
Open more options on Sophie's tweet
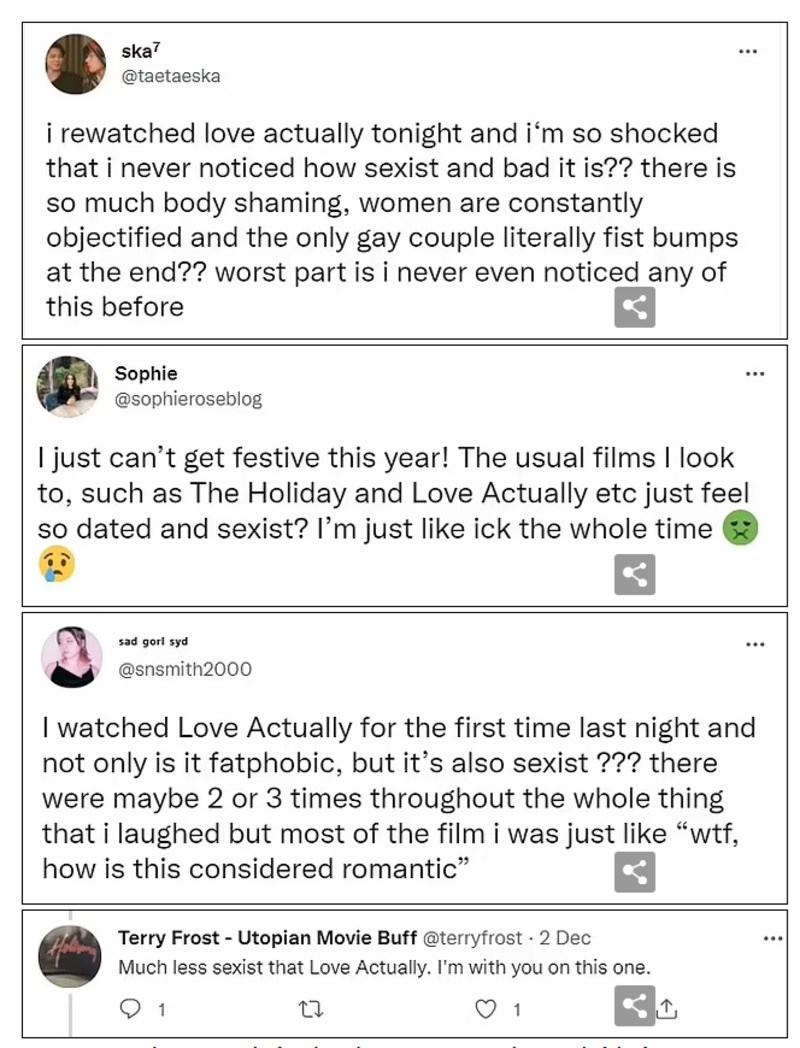(x=755, y=375)
